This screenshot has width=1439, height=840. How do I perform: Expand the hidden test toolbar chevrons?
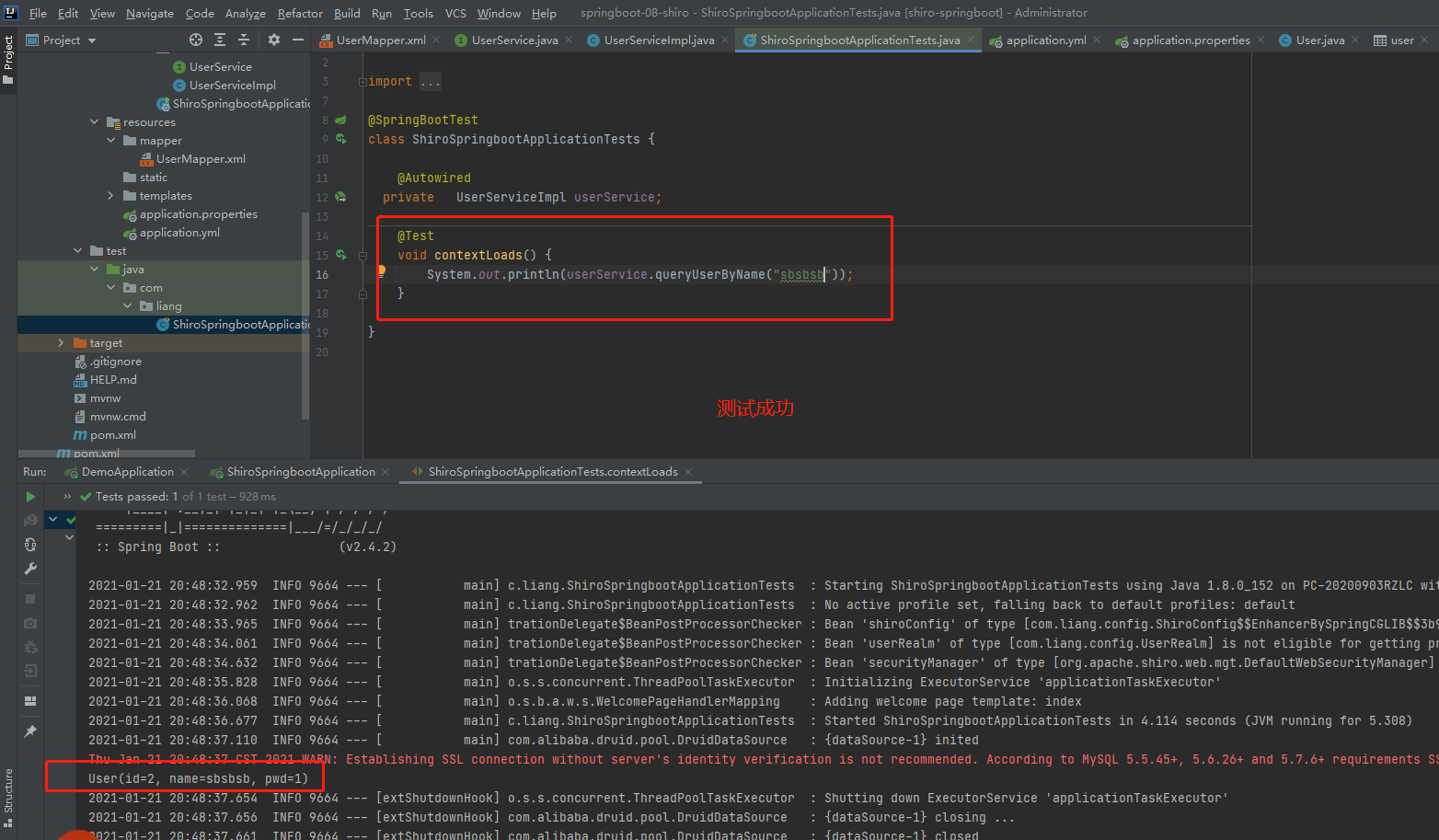coord(67,497)
